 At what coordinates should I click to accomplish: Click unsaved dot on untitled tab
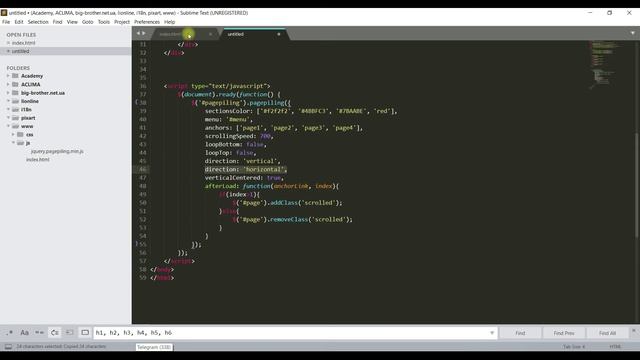pos(279,34)
